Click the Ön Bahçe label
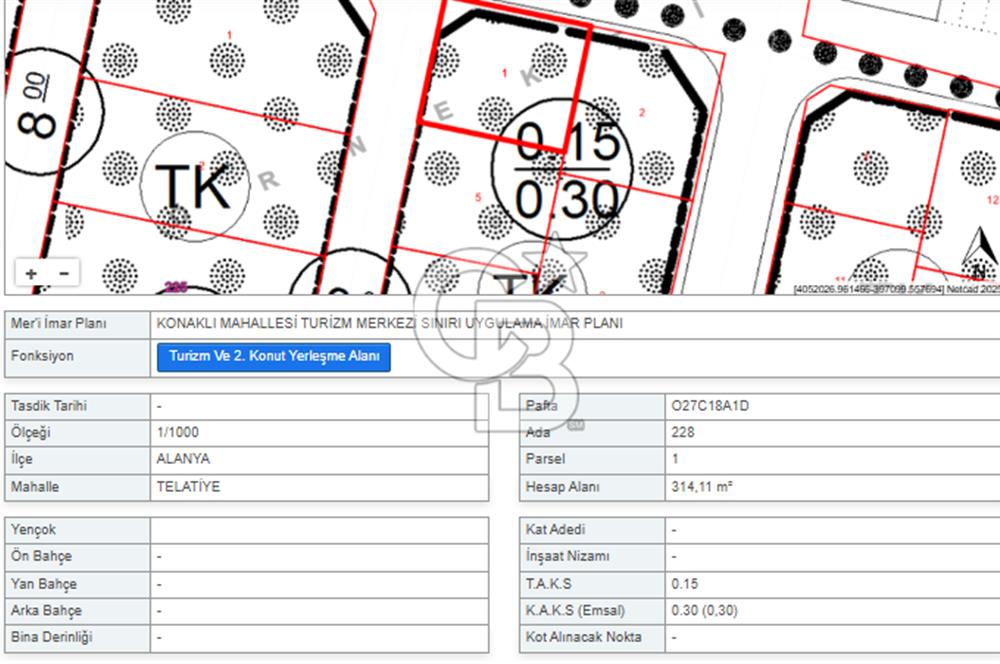1000x664 pixels. pos(41,556)
